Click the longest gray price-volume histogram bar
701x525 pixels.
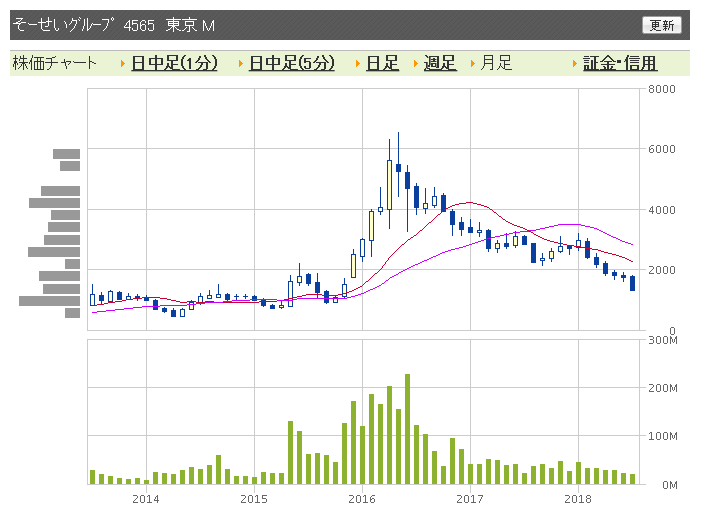click(x=50, y=301)
